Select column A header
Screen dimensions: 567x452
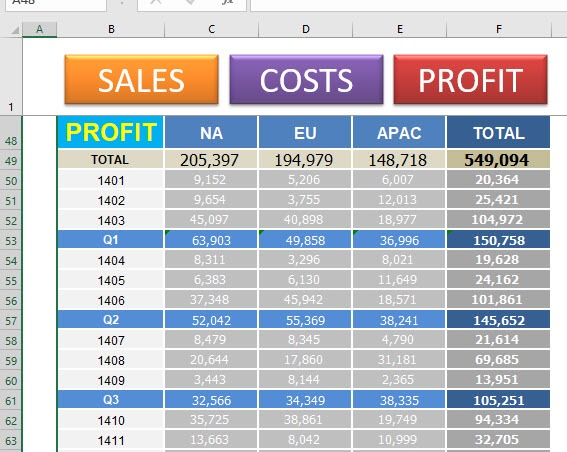point(39,29)
